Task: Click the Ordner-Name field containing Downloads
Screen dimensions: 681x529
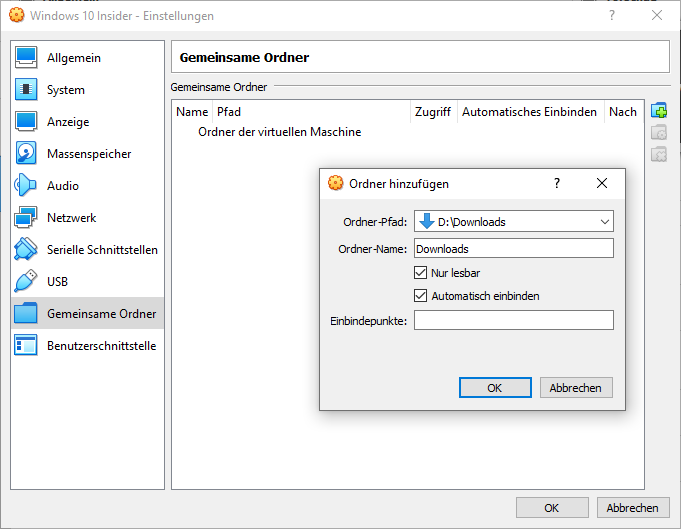Action: (513, 249)
